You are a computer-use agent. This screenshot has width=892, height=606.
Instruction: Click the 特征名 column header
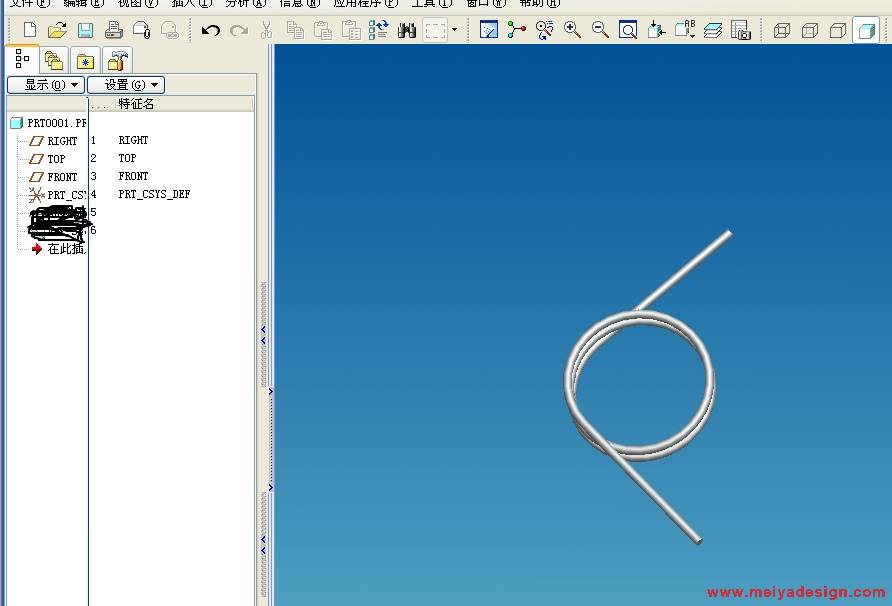136,104
